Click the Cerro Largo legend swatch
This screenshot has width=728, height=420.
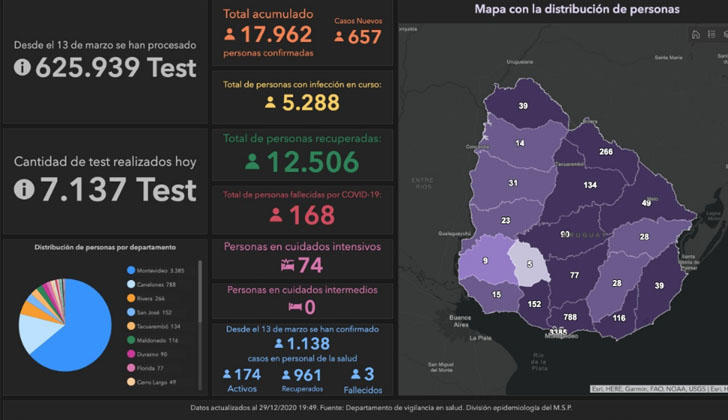coord(131,381)
